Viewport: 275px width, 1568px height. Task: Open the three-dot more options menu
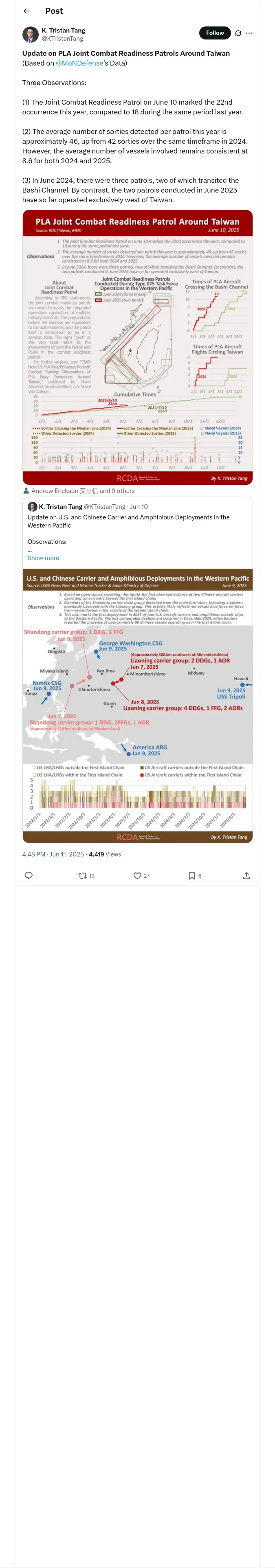249,33
